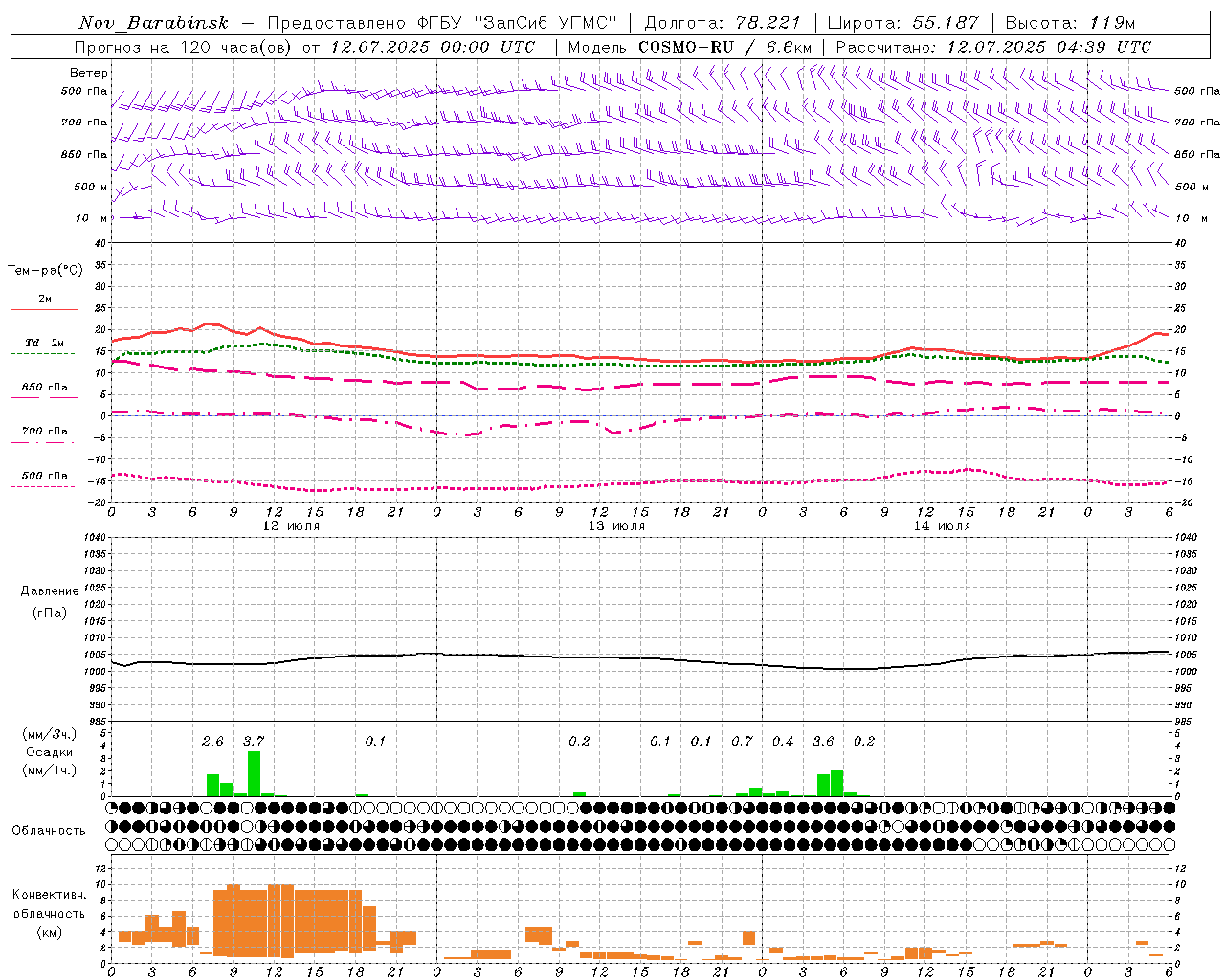Click the Ветер wind panel label
Image resolution: width=1225 pixels, height=980 pixels.
[89, 73]
